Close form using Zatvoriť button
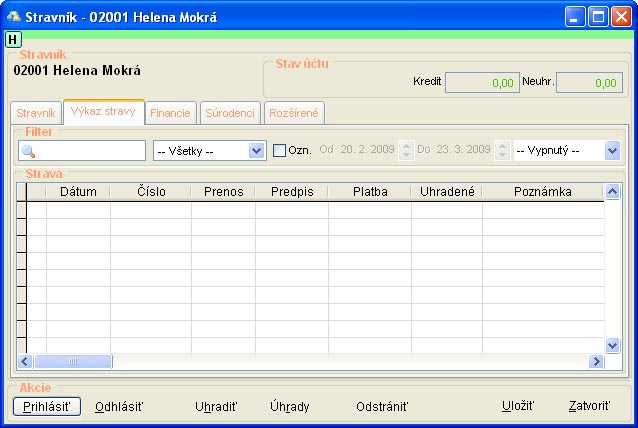 [x=589, y=406]
